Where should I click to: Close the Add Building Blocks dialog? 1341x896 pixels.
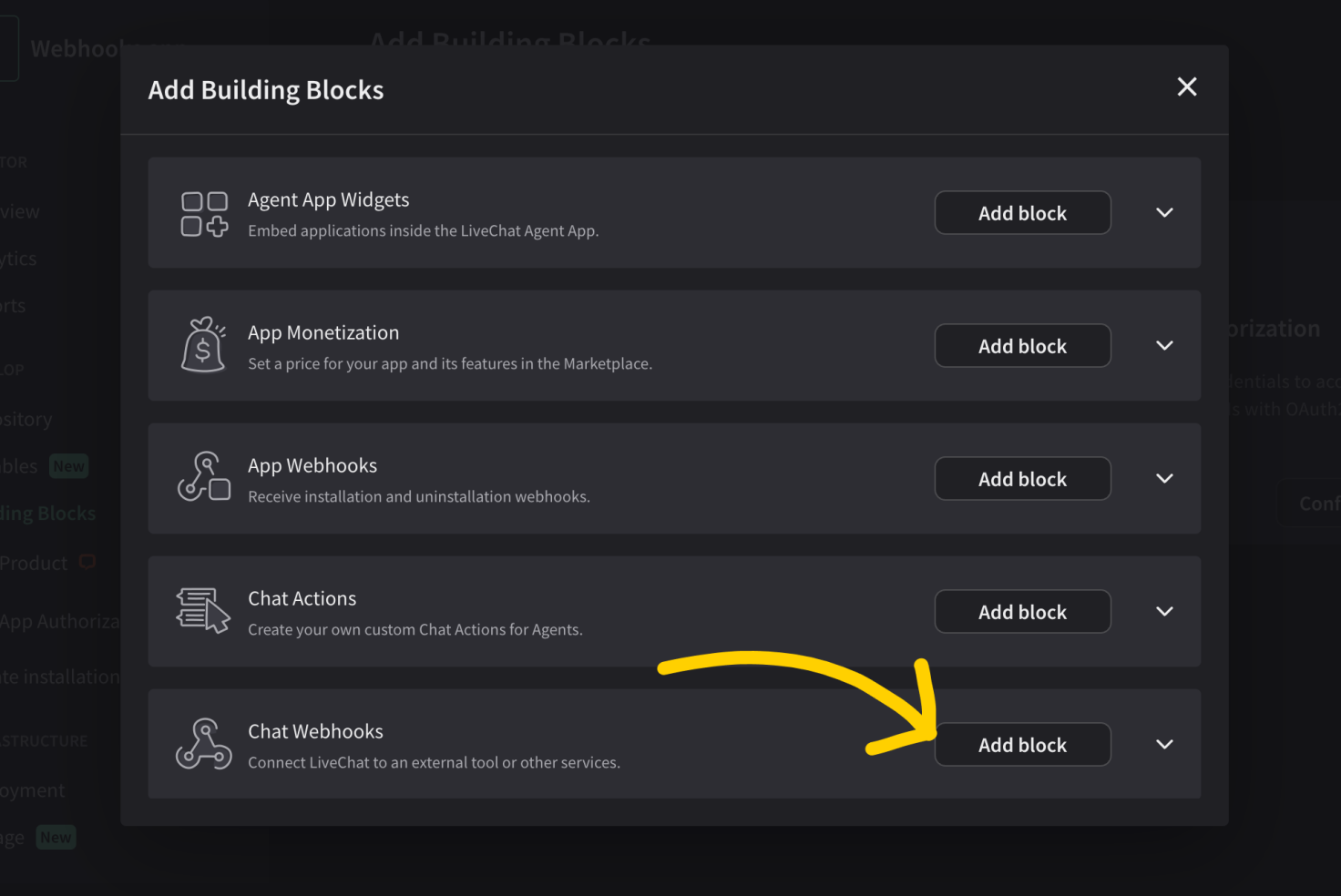coord(1187,87)
